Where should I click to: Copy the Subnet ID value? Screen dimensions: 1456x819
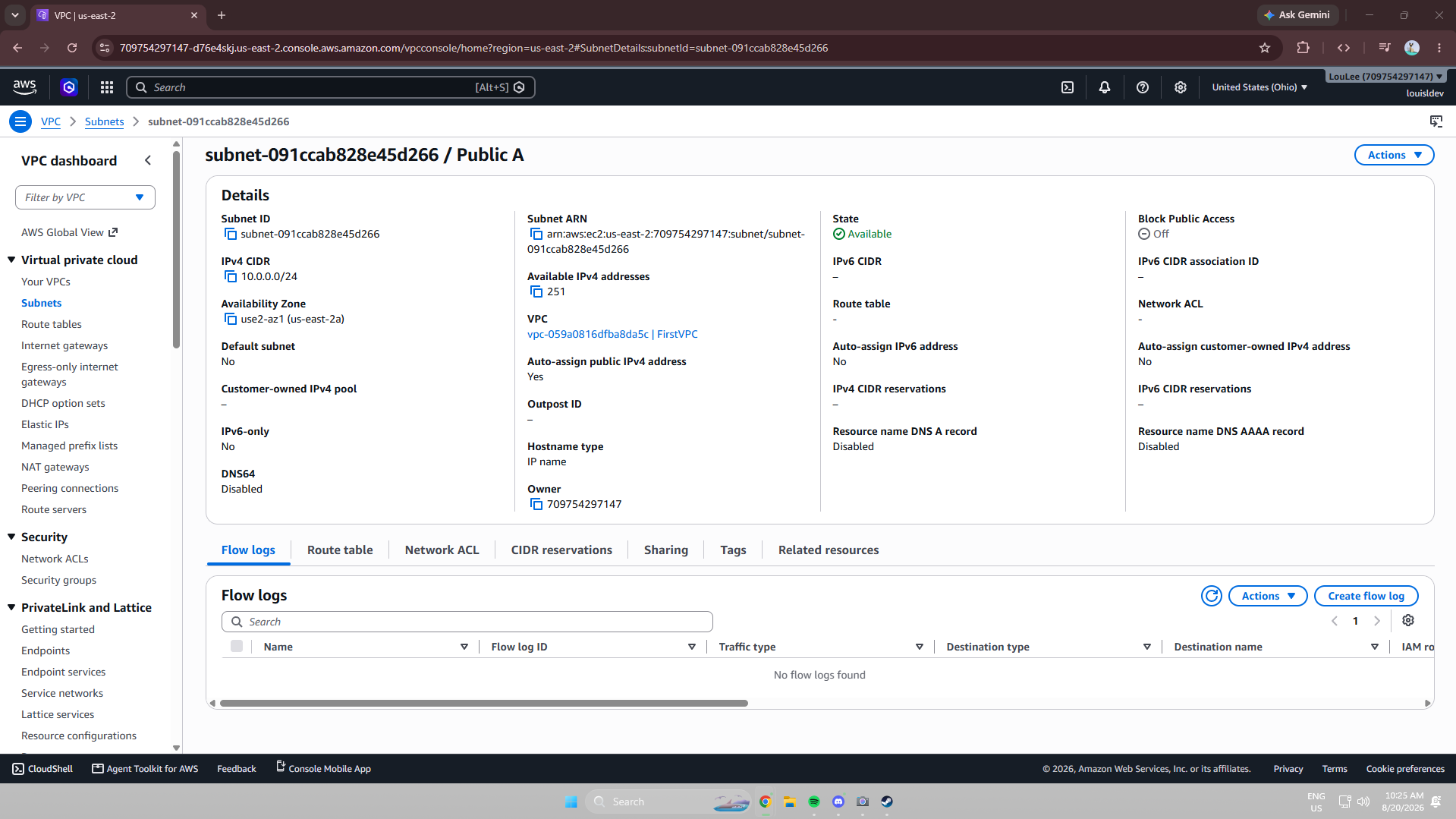coord(230,234)
